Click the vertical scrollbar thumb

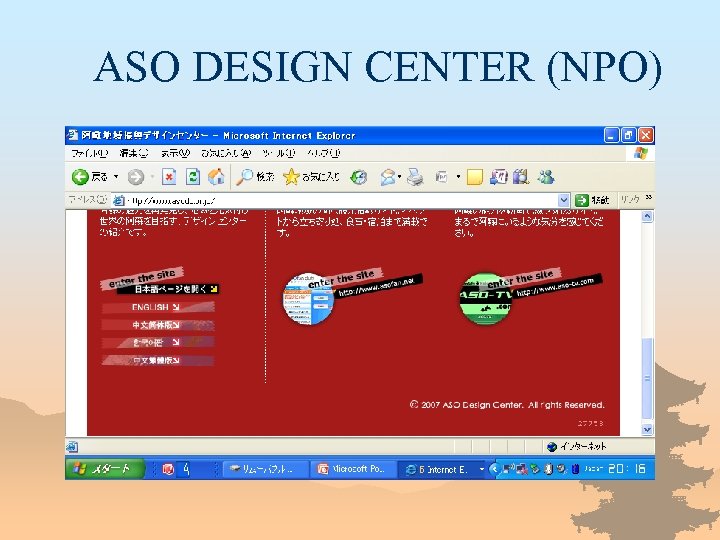coord(647,378)
